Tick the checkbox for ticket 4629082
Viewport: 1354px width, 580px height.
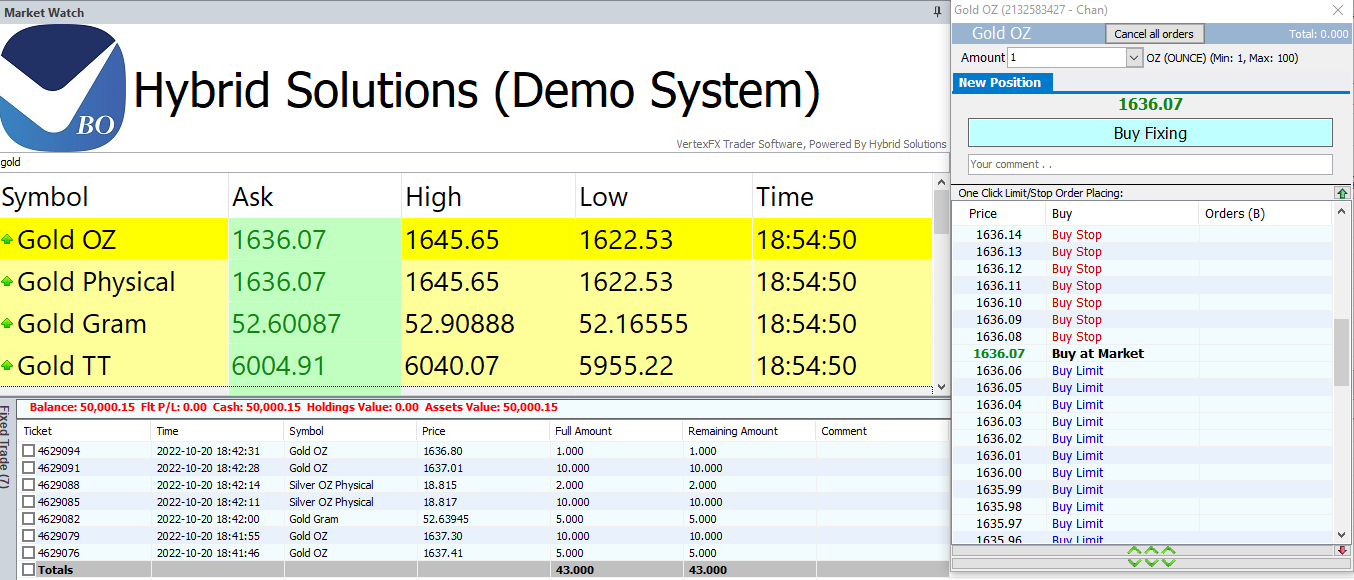pyautogui.click(x=29, y=519)
